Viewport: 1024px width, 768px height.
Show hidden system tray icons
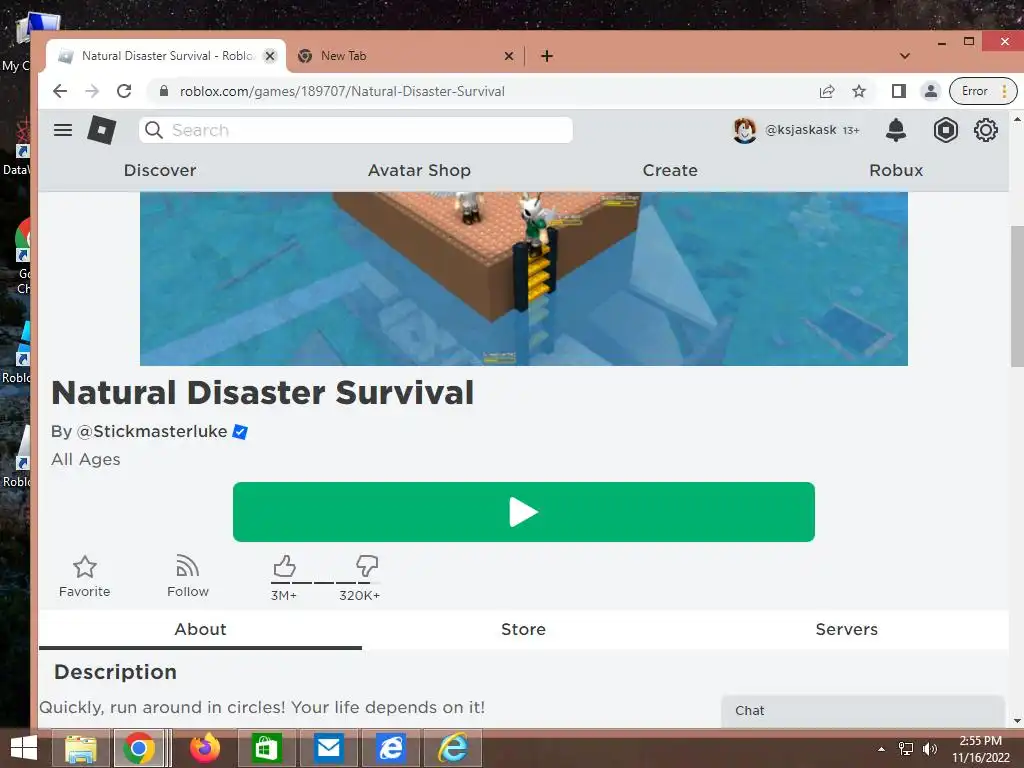pyautogui.click(x=882, y=749)
